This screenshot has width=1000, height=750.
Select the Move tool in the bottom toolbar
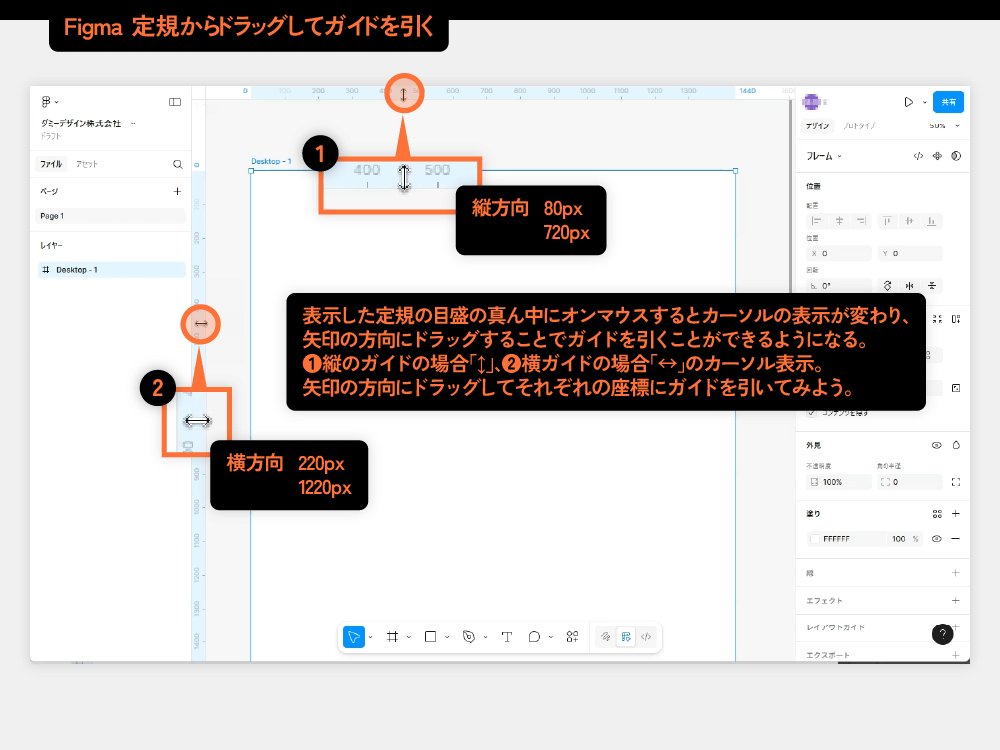354,636
